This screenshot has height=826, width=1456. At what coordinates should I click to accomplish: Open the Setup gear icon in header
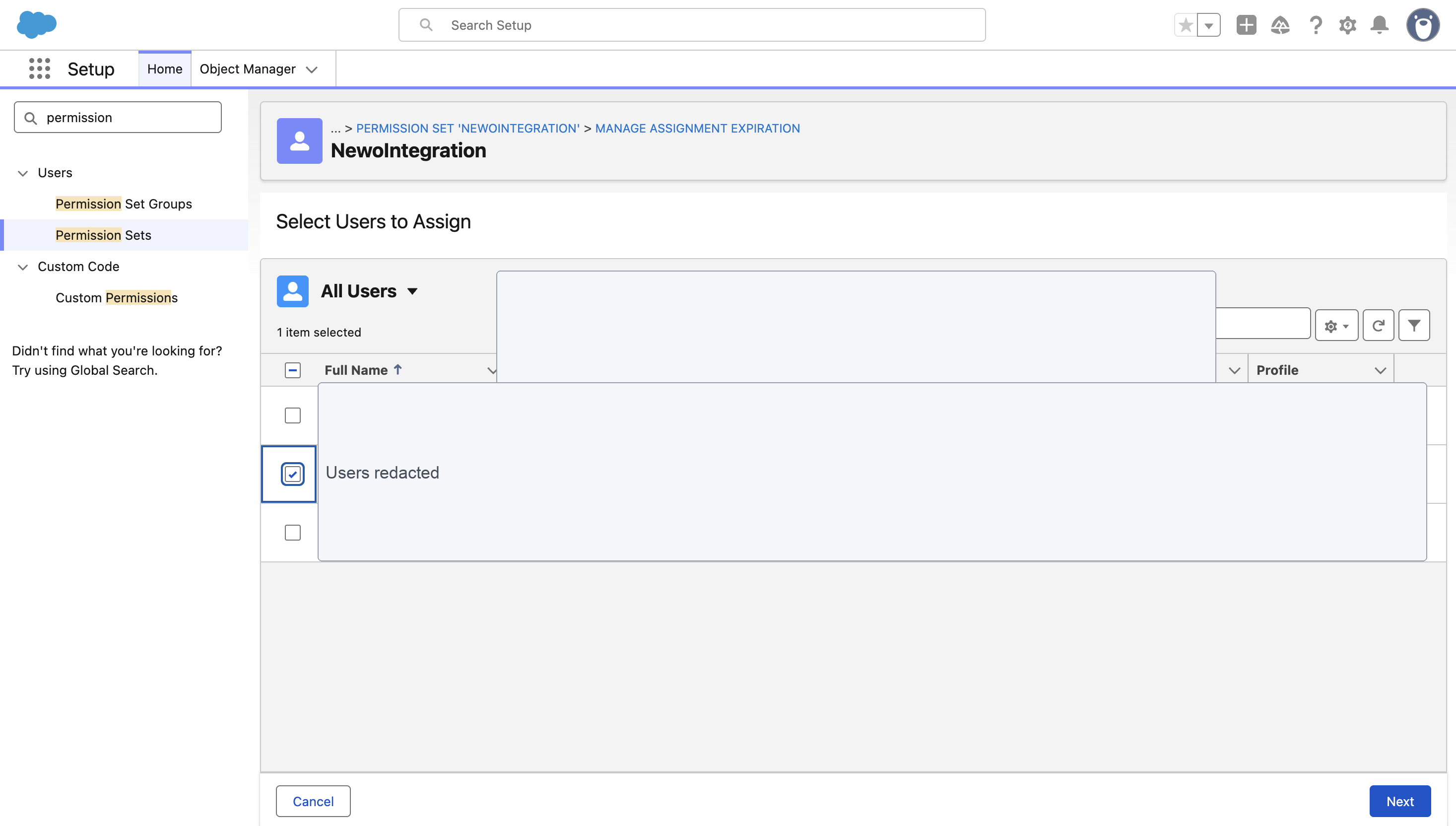[1348, 25]
